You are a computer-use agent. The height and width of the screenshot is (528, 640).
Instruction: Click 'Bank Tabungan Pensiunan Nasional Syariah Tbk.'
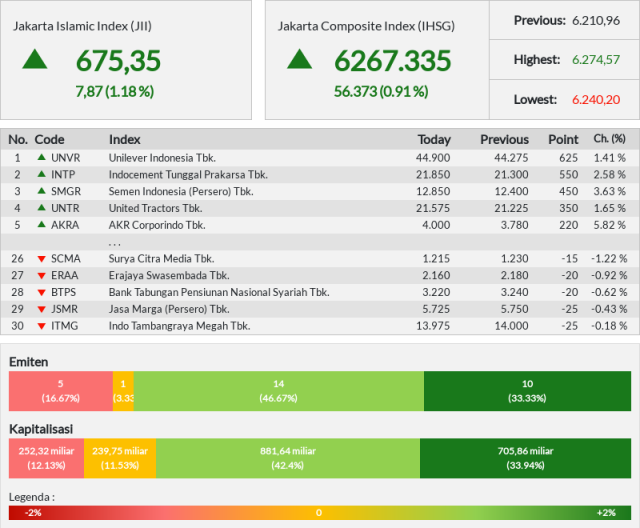coord(219,292)
